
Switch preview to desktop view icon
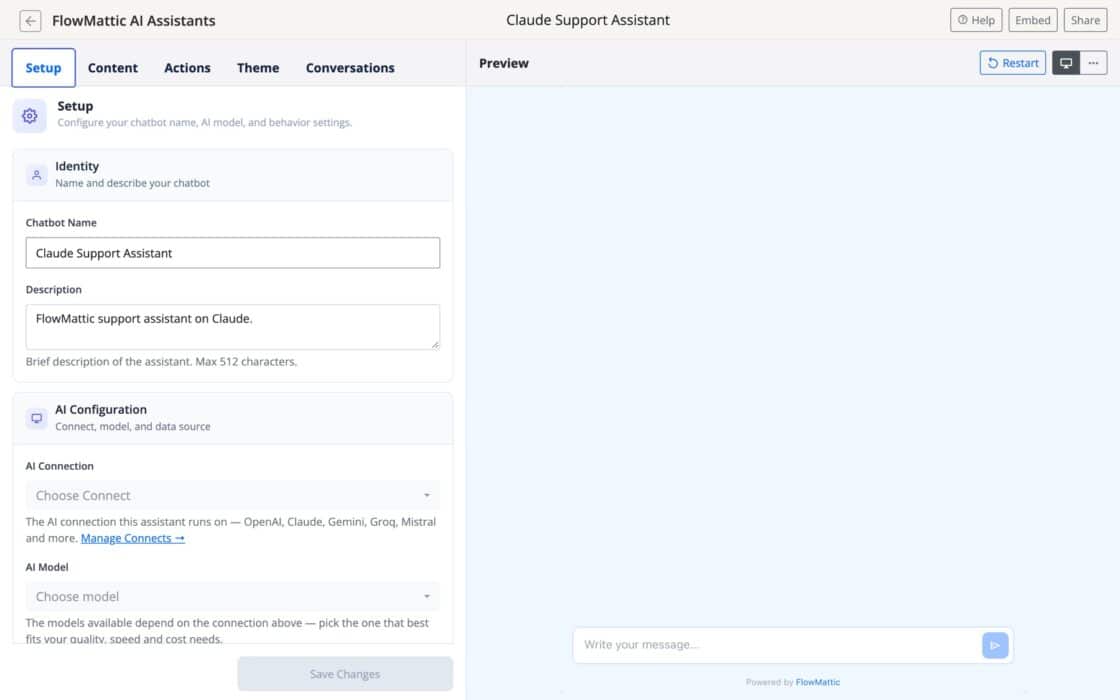click(x=1066, y=63)
